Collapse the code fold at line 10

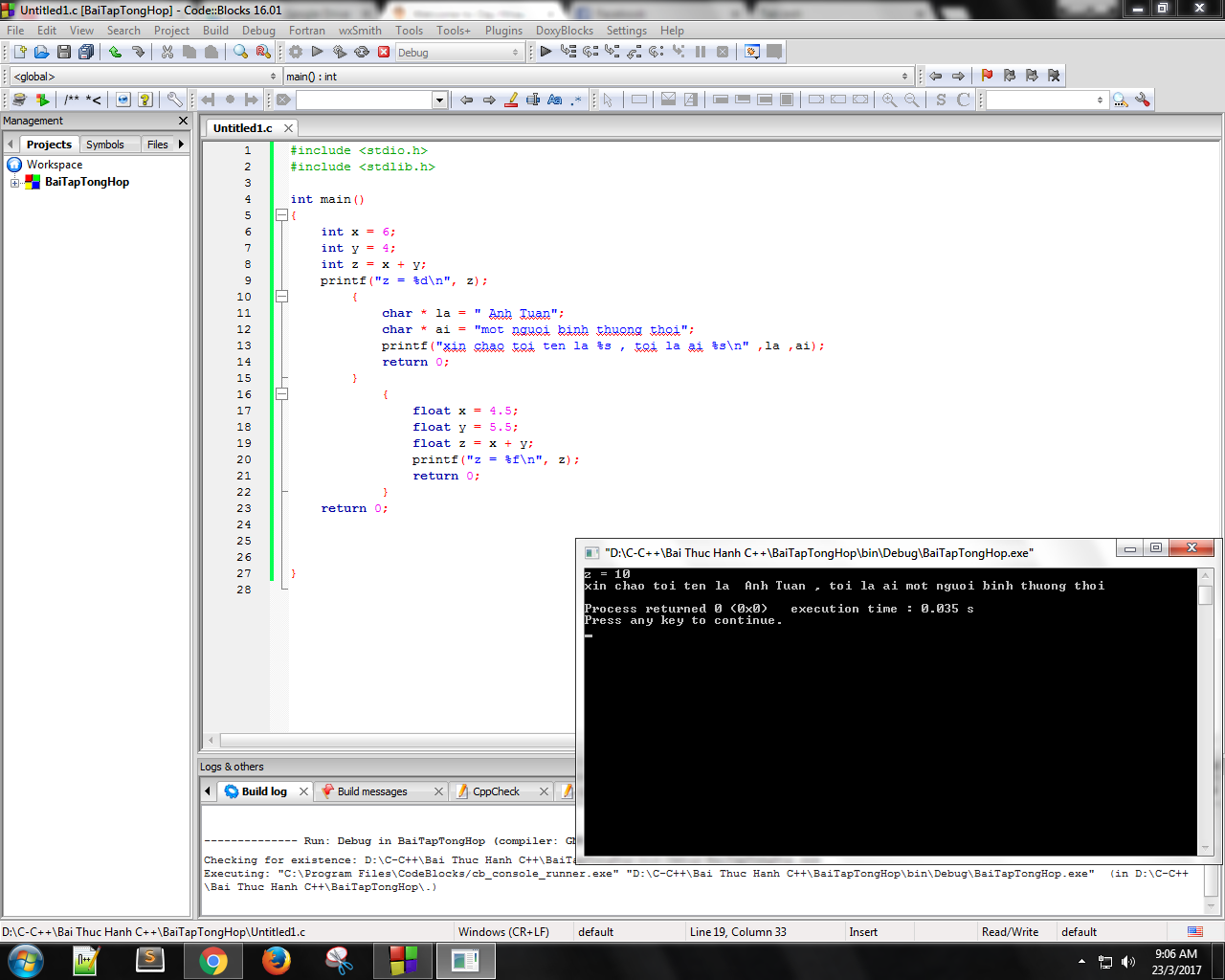(x=281, y=297)
